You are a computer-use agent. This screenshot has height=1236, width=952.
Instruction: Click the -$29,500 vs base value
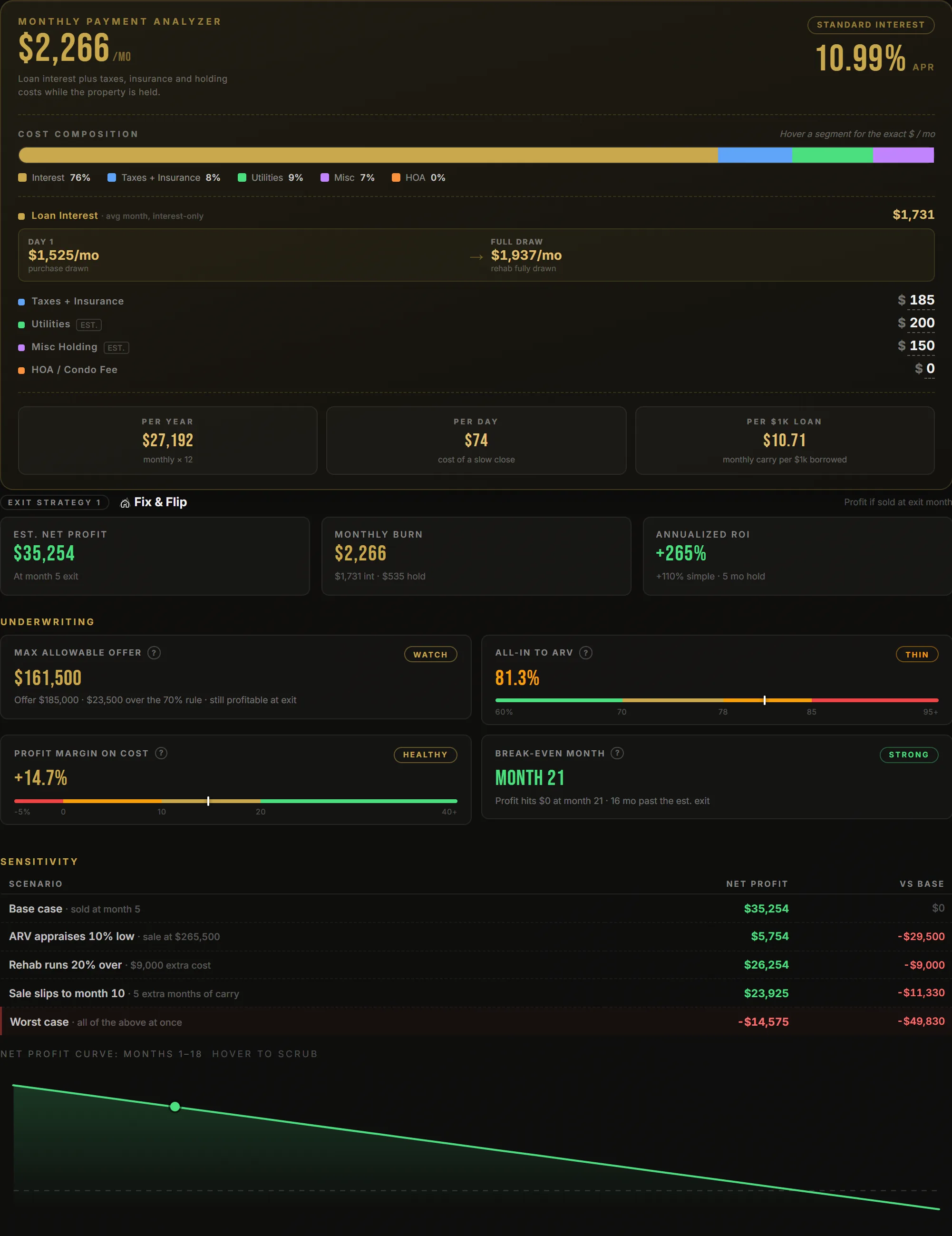pyautogui.click(x=921, y=937)
